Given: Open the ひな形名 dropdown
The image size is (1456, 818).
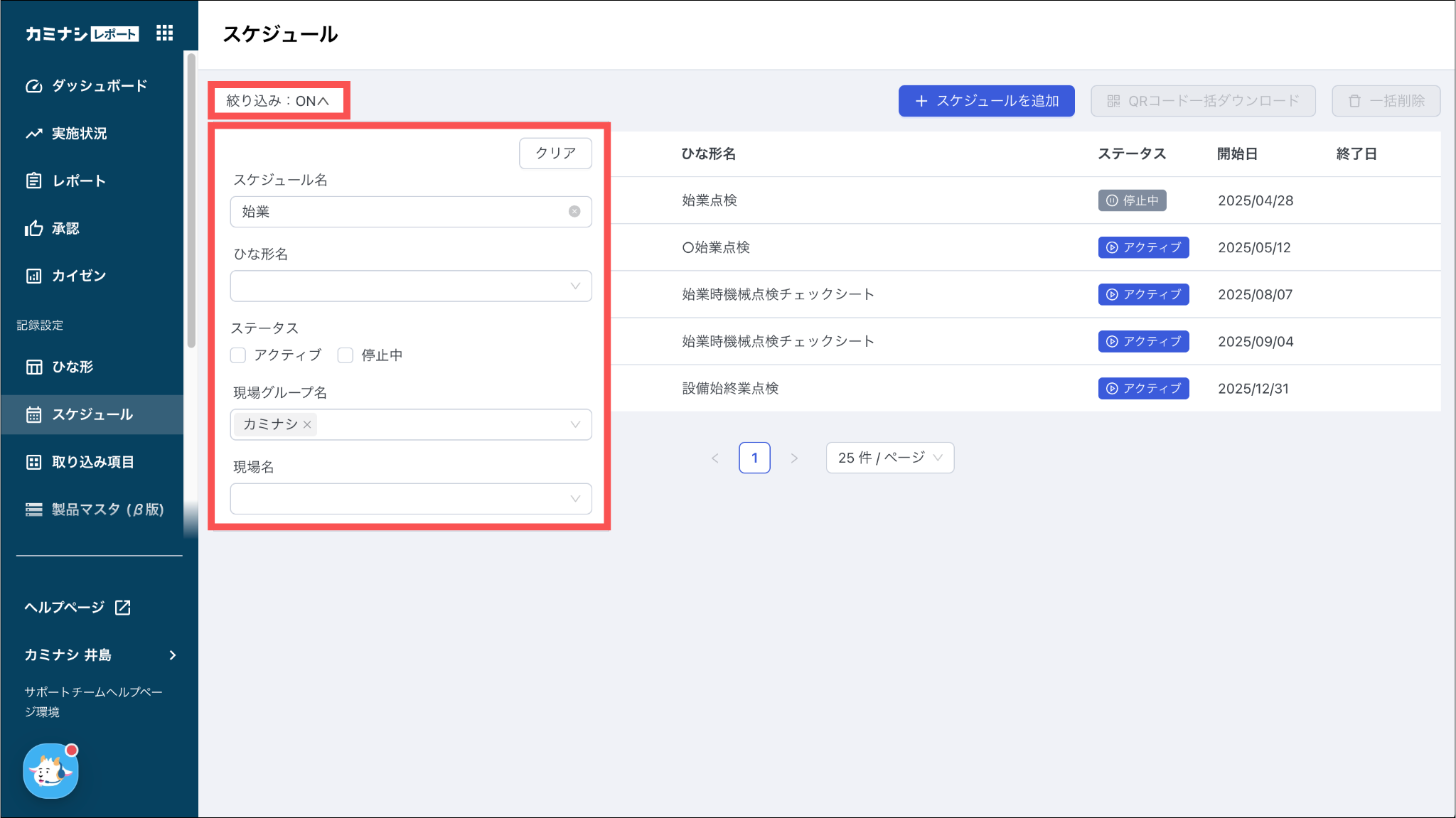Looking at the screenshot, I should [x=410, y=286].
